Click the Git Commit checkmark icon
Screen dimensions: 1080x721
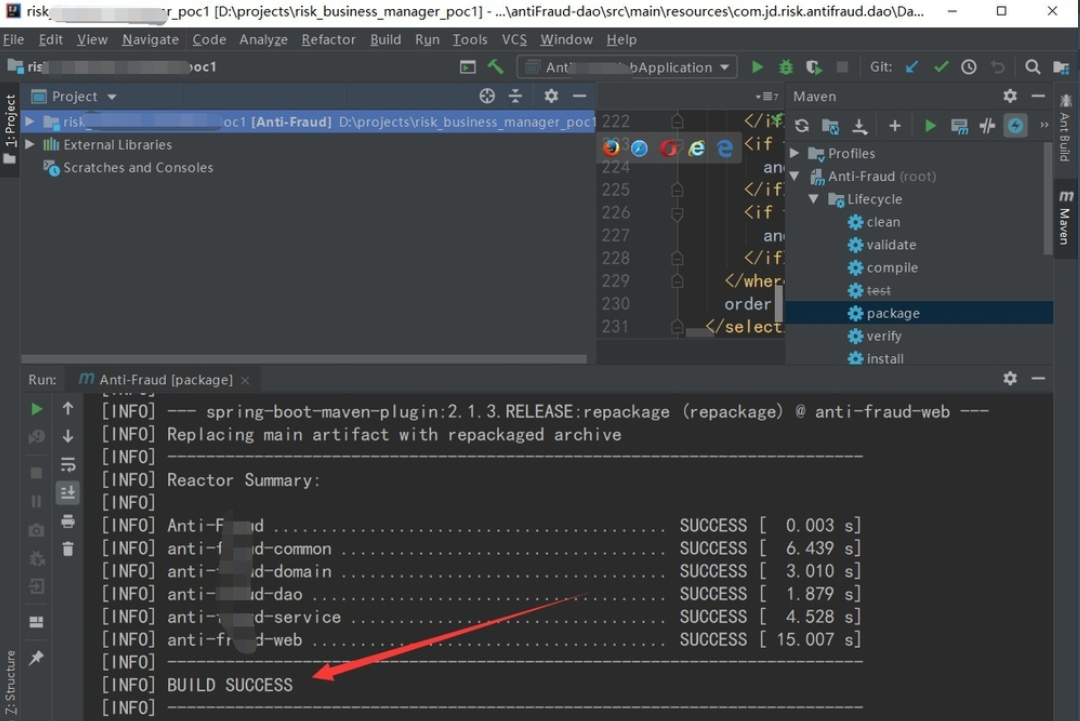(x=940, y=67)
